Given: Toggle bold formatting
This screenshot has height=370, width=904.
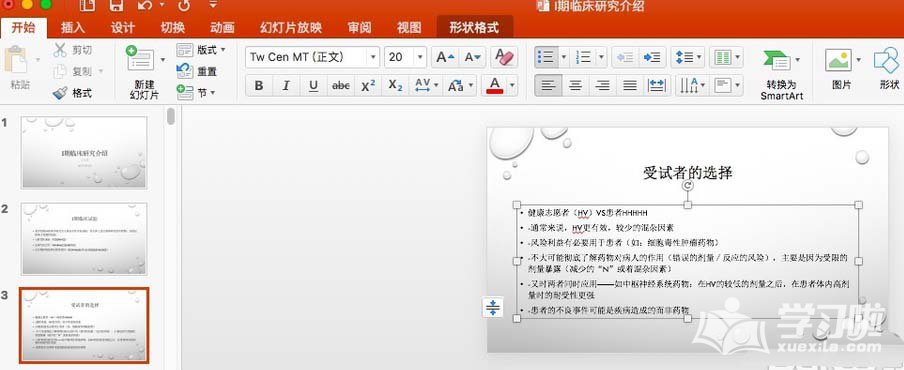Looking at the screenshot, I should tap(259, 86).
